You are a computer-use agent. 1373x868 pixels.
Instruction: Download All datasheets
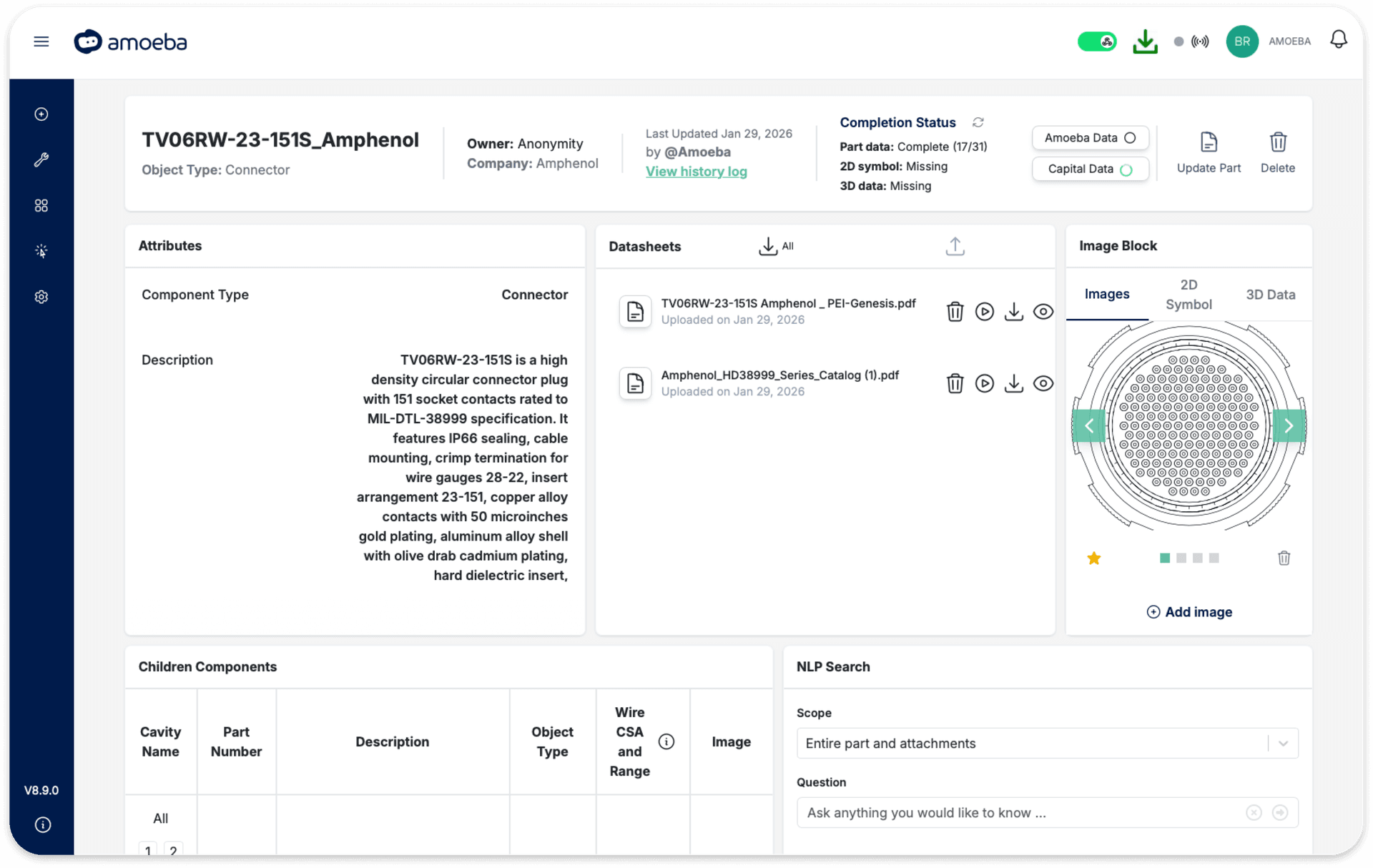[776, 246]
